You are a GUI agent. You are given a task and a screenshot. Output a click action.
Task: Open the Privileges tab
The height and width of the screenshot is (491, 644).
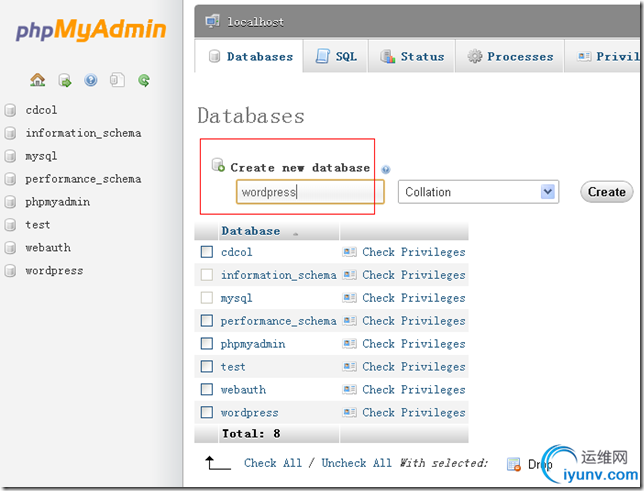pyautogui.click(x=603, y=57)
